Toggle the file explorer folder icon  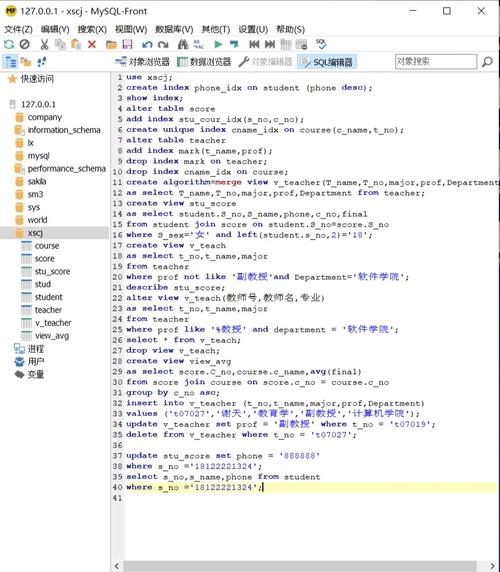[26, 62]
